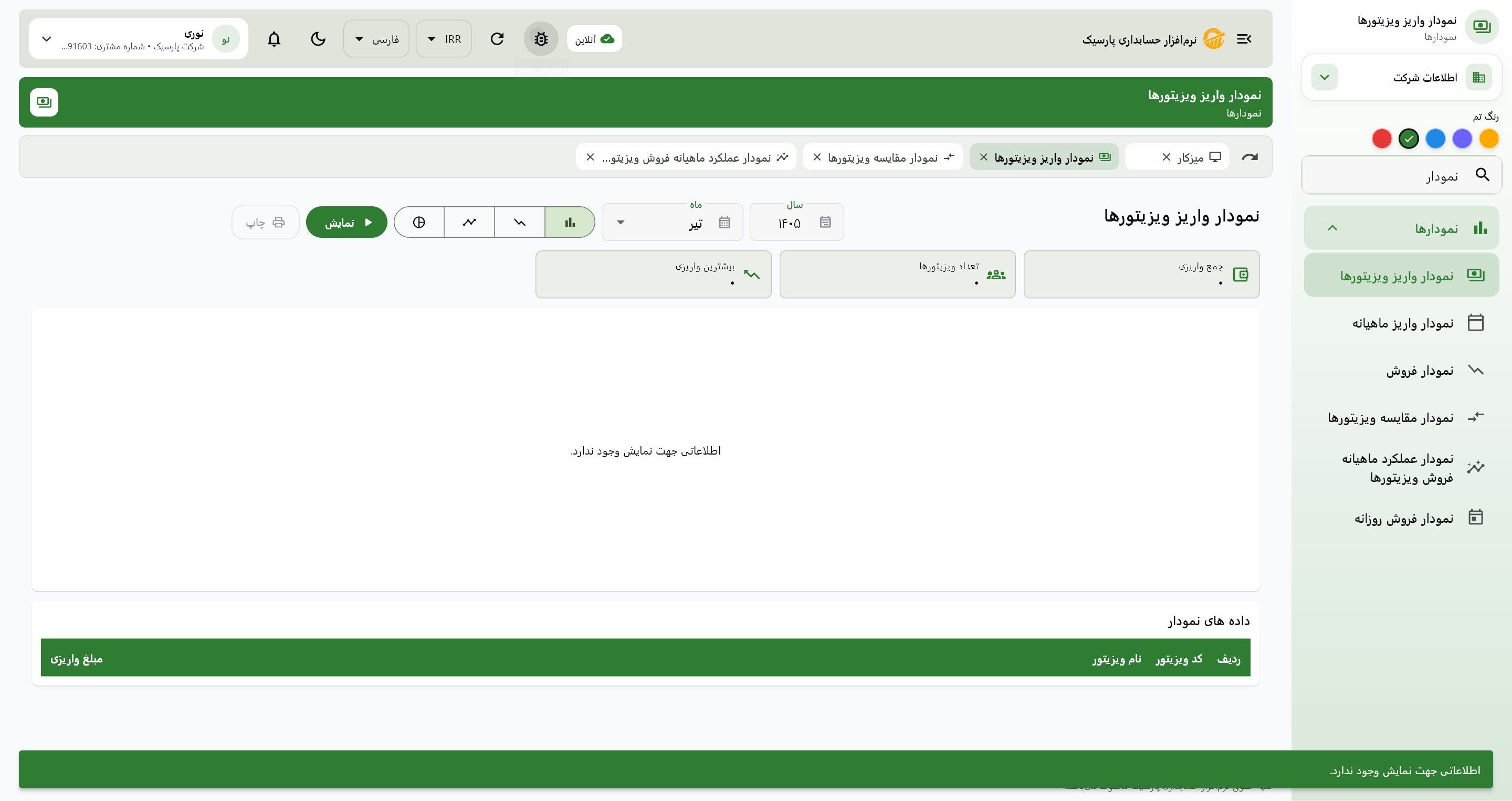Open the notifications bell
The width and height of the screenshot is (1512, 801).
pyautogui.click(x=274, y=39)
